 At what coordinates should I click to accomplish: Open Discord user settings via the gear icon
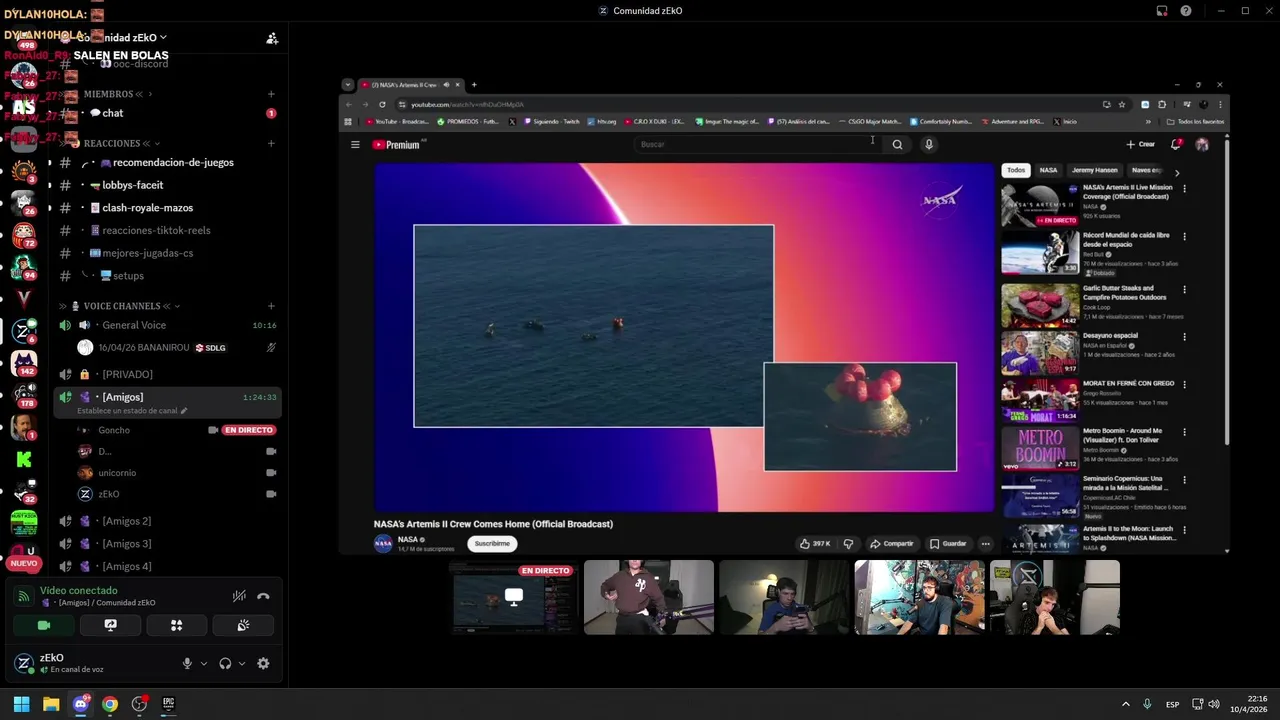(x=263, y=663)
